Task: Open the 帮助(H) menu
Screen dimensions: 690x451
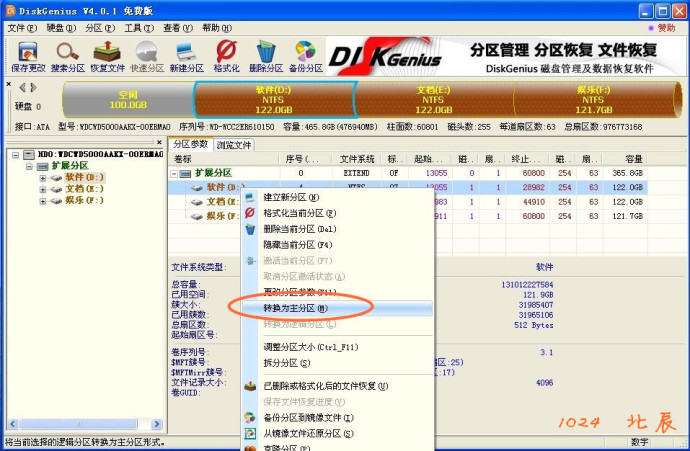Action: [x=217, y=28]
